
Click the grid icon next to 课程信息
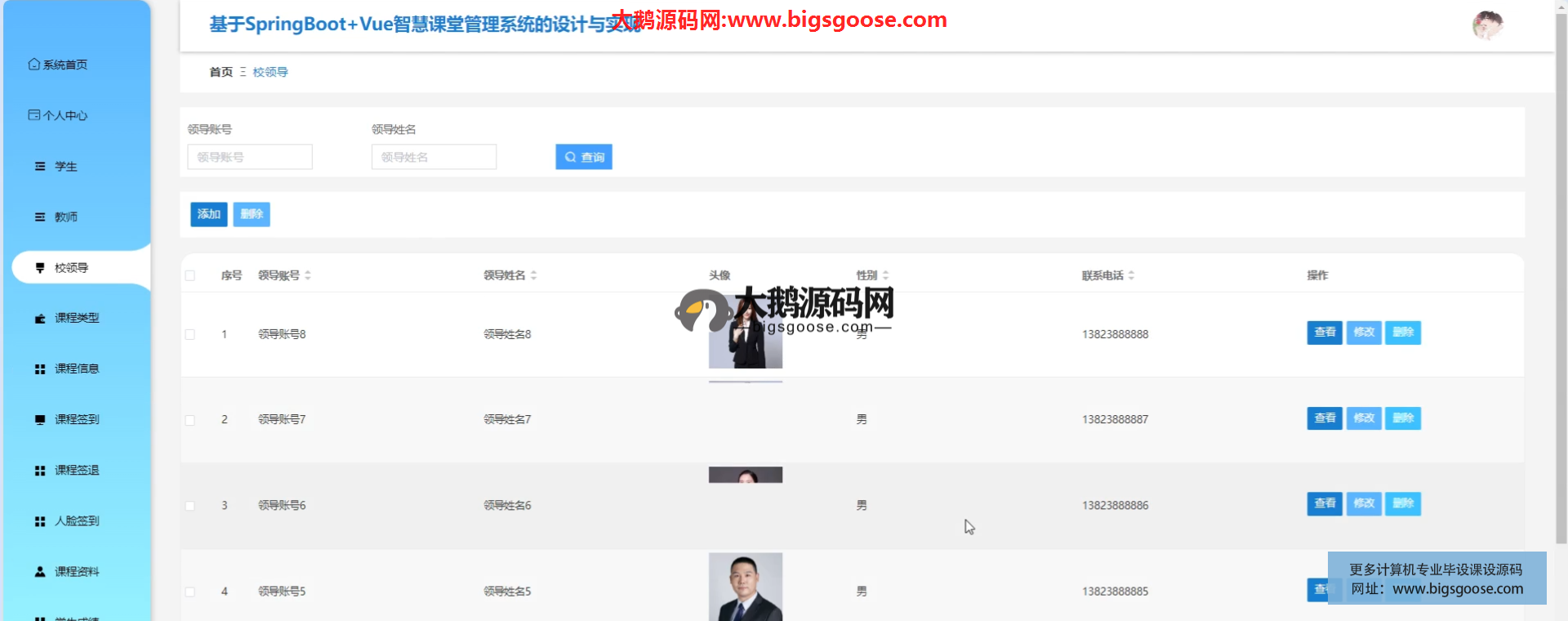pos(40,369)
